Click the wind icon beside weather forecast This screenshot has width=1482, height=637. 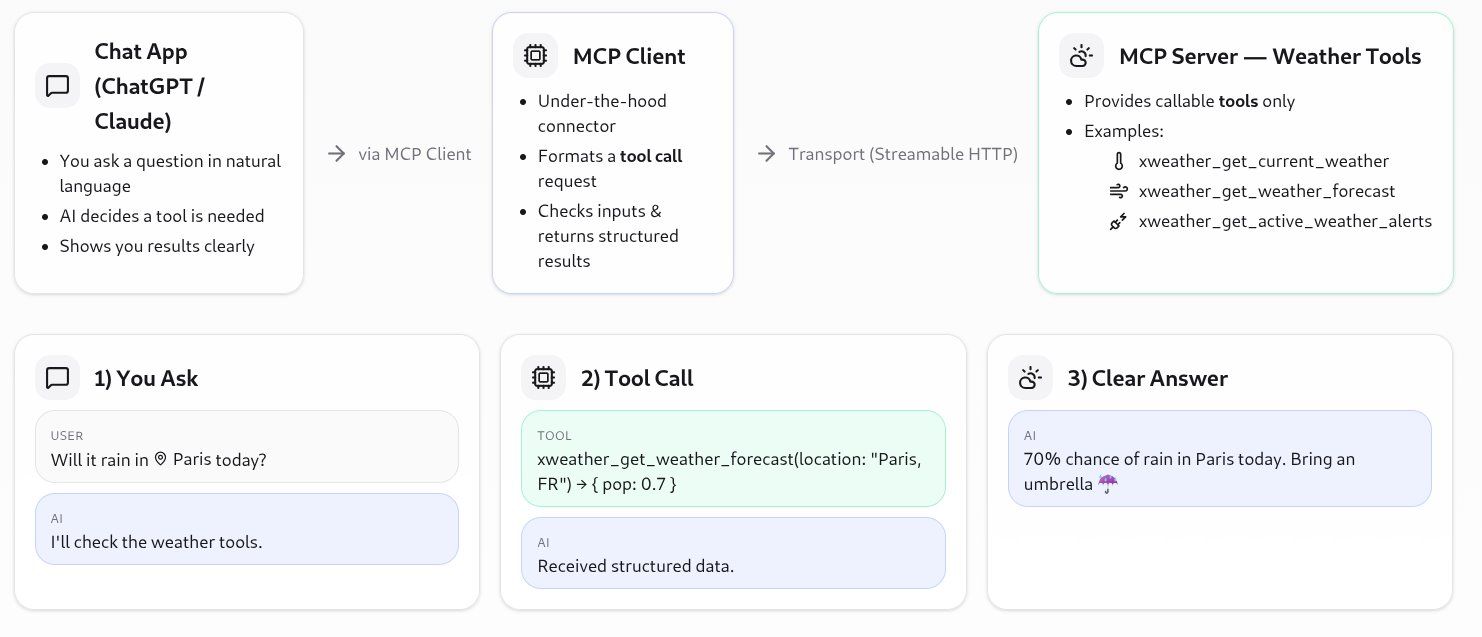point(1118,191)
